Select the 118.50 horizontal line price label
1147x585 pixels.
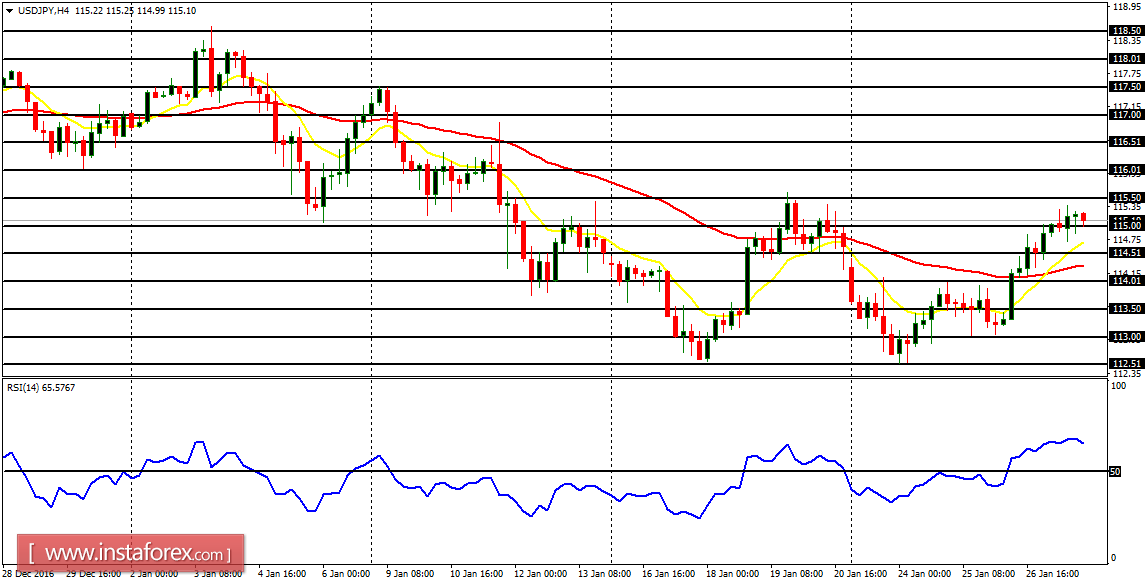(x=1127, y=31)
